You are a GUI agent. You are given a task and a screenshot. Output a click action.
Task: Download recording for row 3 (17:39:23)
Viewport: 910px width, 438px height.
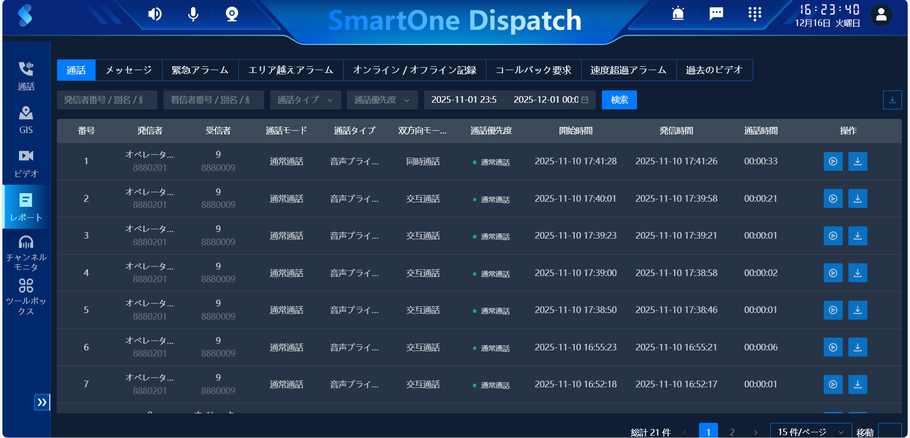point(858,236)
